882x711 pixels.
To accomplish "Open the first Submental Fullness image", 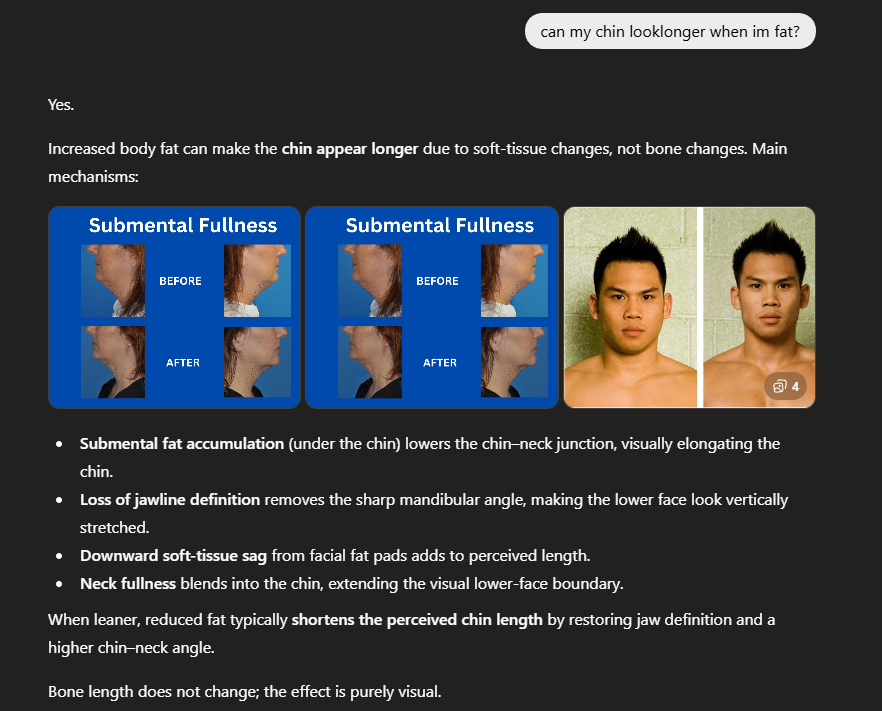I will coord(174,307).
